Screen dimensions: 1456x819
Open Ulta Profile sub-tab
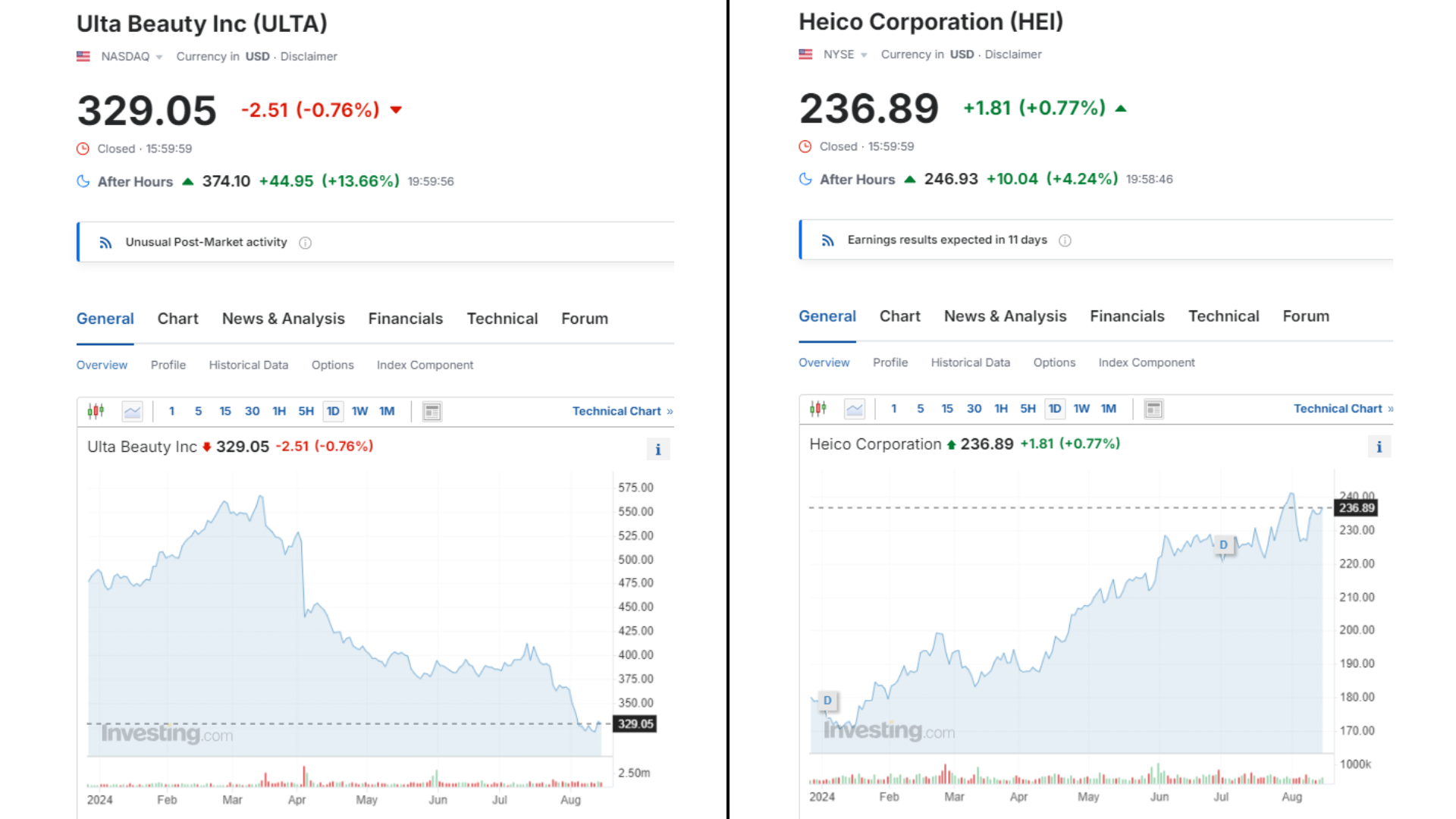168,365
